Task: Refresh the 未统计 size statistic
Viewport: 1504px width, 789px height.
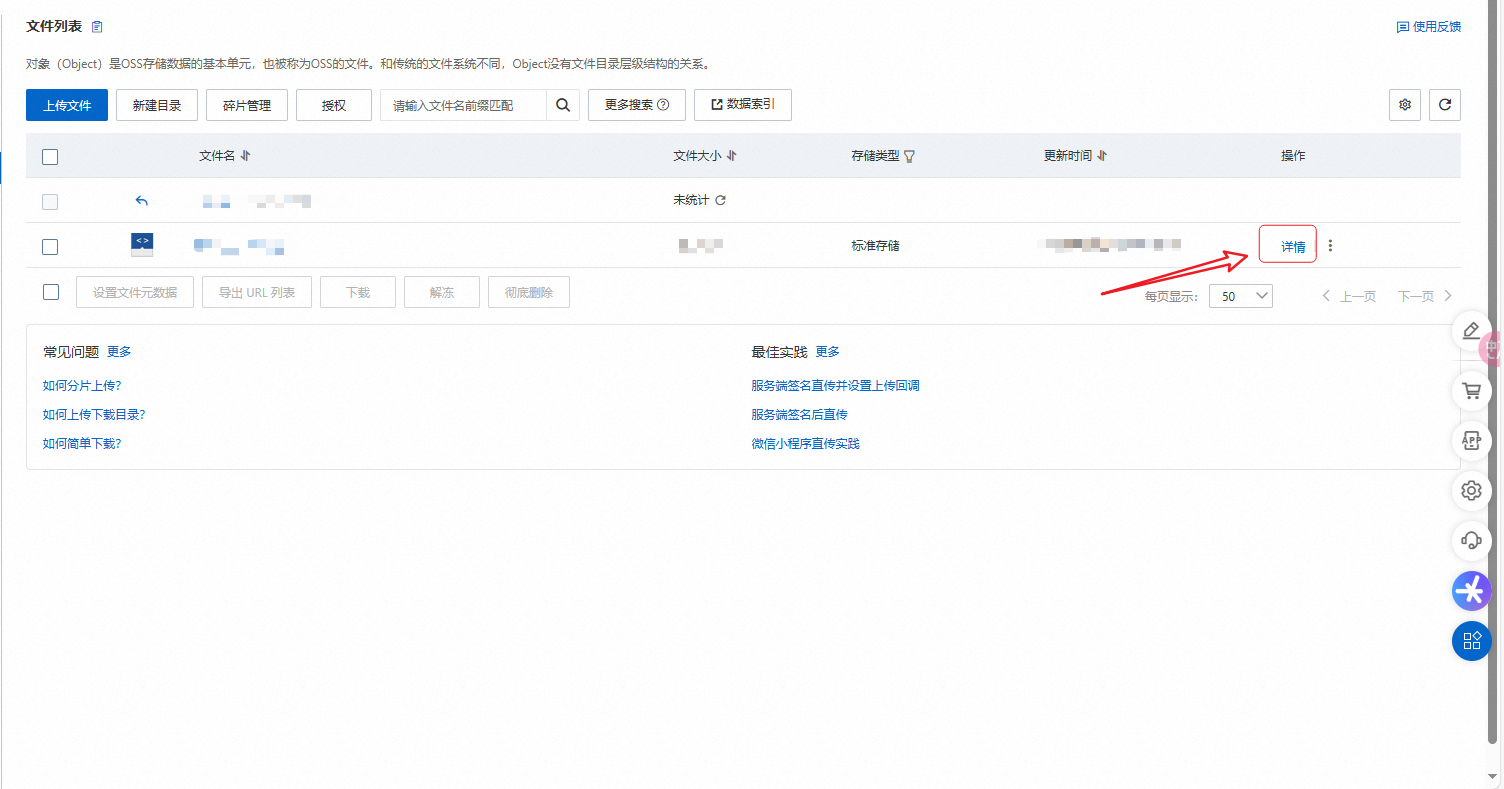Action: click(720, 200)
